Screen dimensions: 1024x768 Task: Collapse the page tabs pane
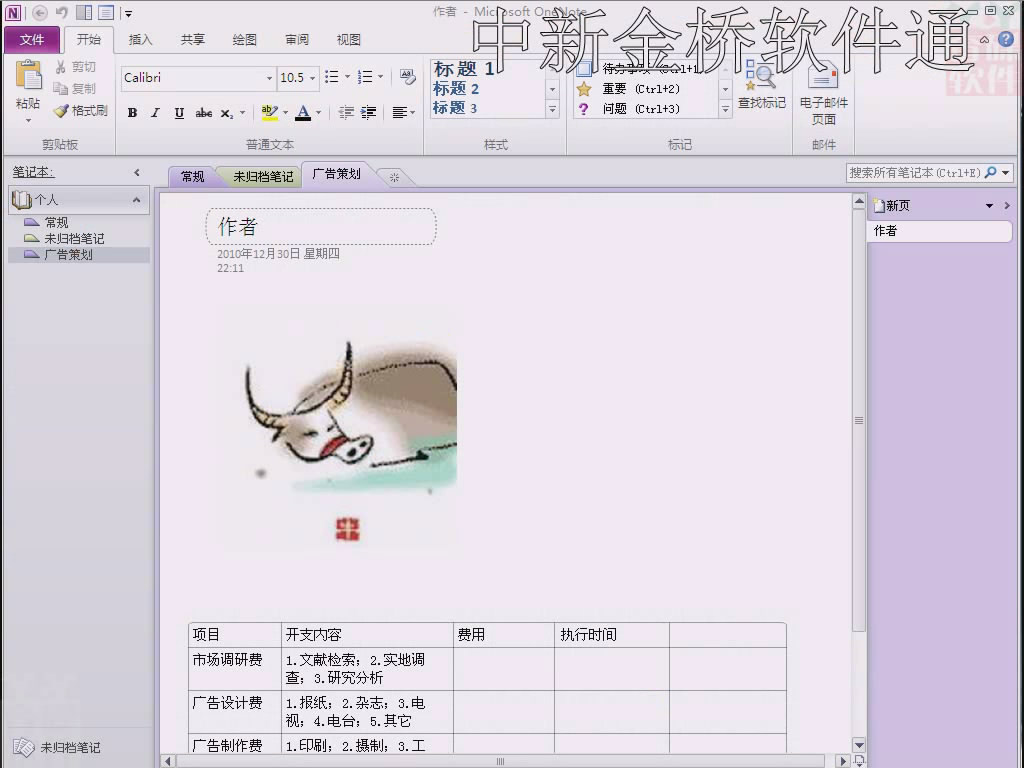pos(1007,206)
